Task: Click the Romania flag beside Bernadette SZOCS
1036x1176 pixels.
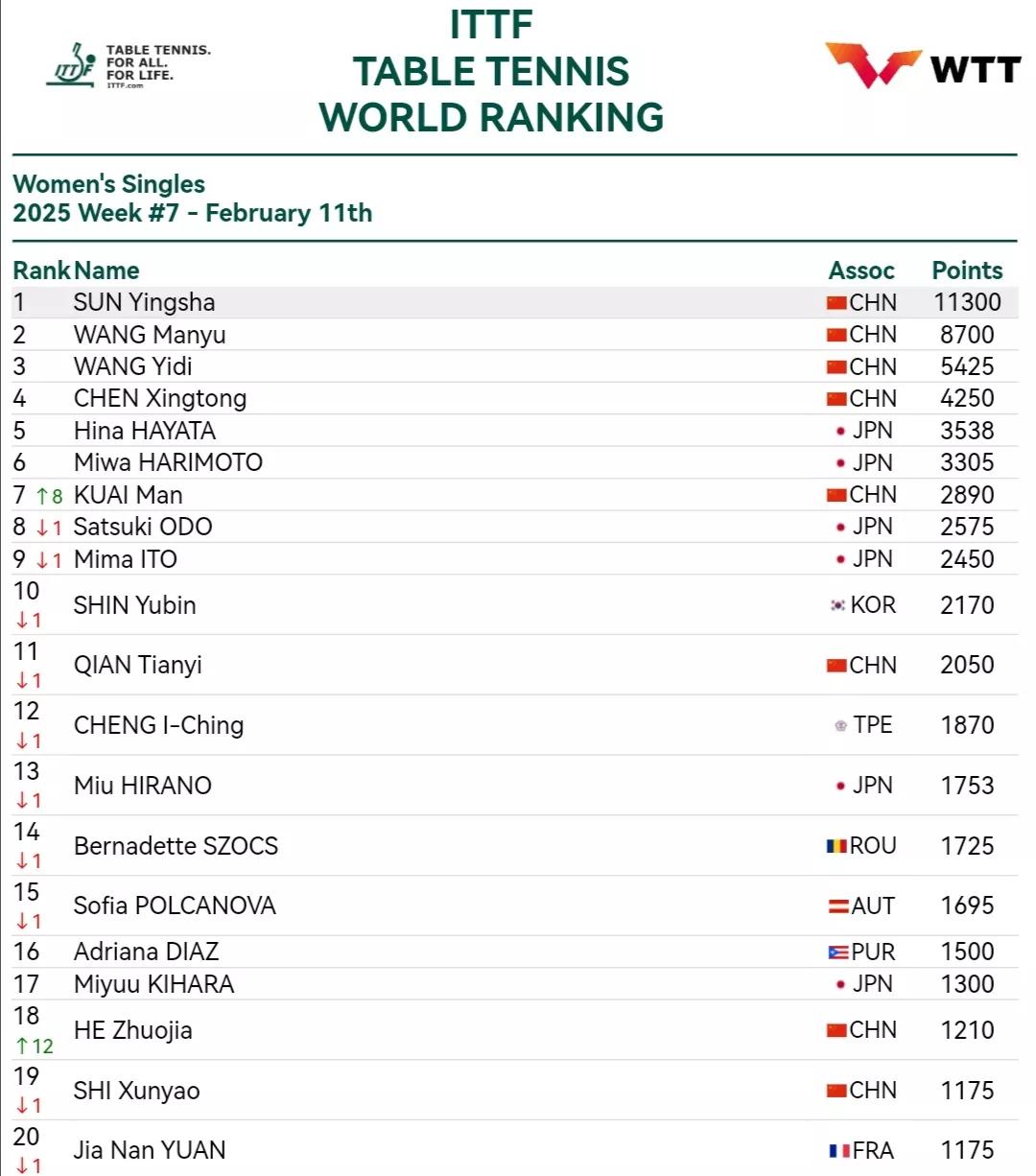Action: pyautogui.click(x=836, y=846)
